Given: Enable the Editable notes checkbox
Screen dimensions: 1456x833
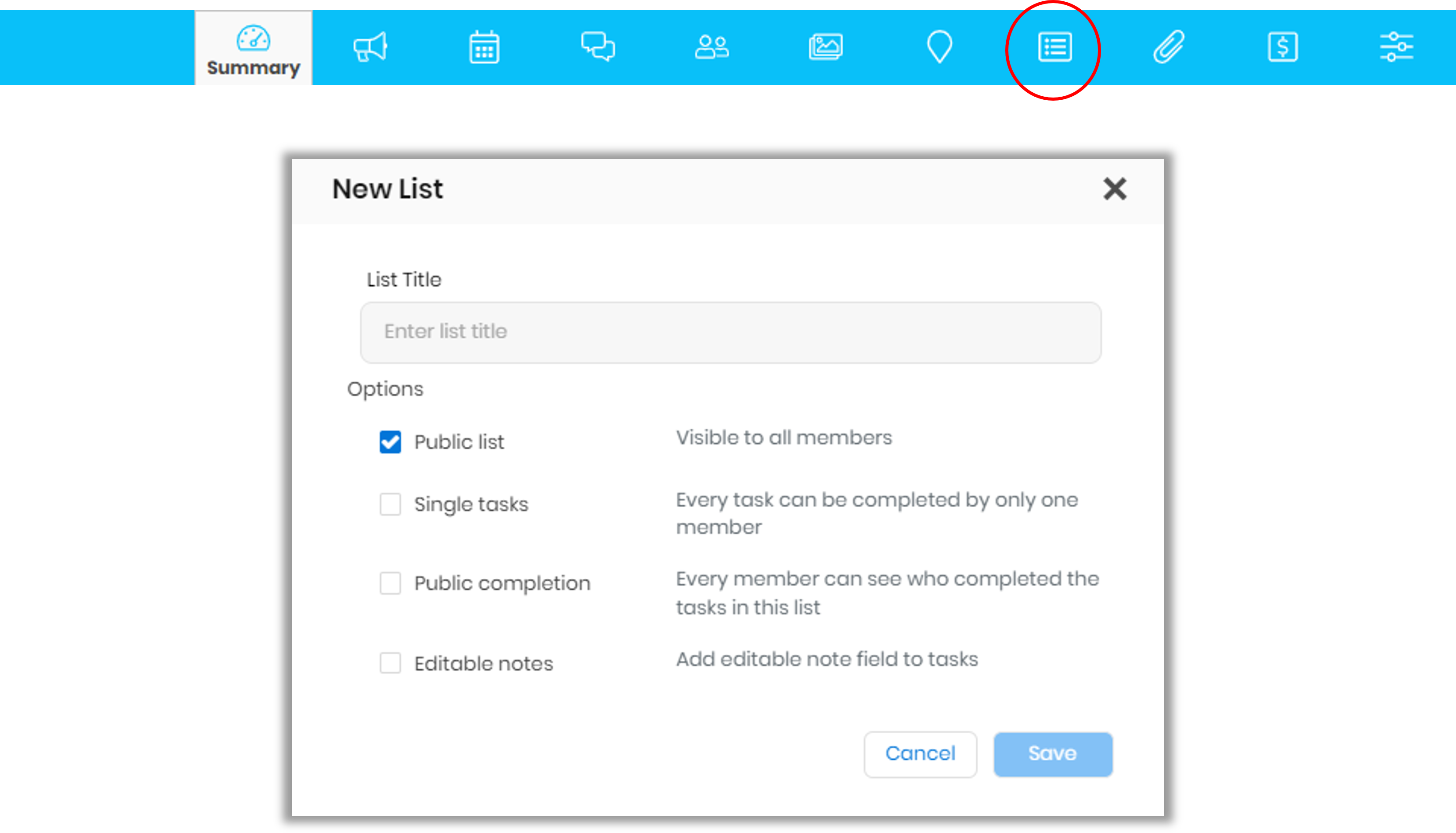Looking at the screenshot, I should coord(390,663).
